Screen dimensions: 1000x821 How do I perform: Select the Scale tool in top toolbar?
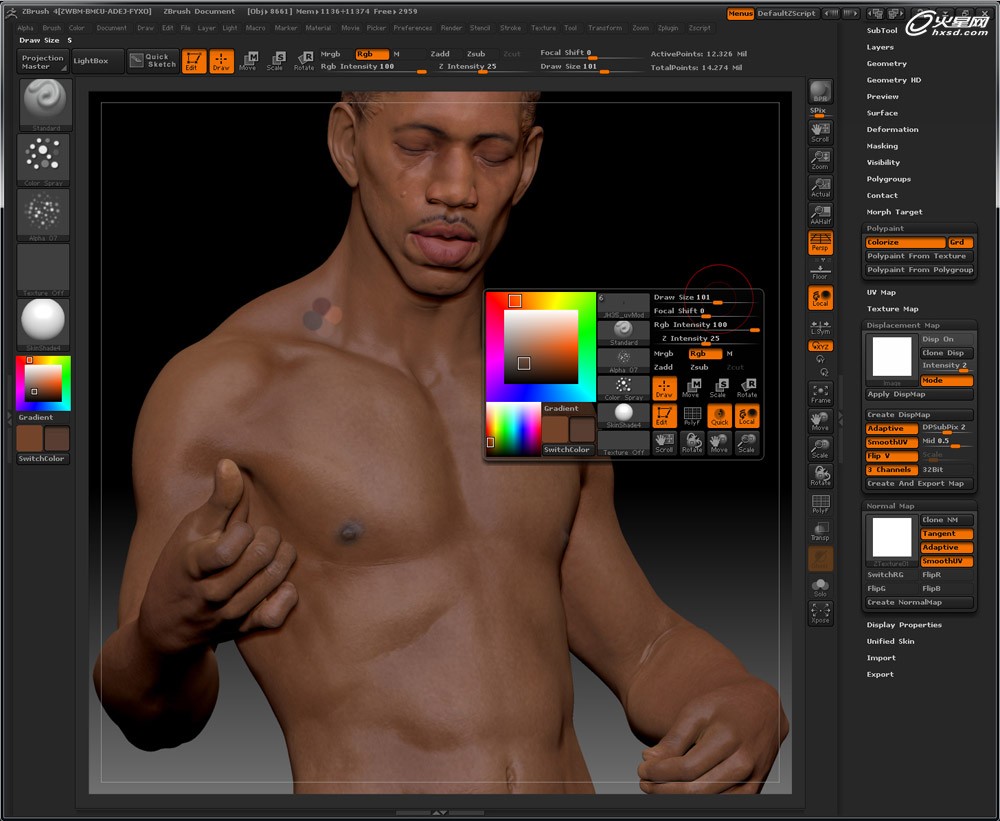276,61
